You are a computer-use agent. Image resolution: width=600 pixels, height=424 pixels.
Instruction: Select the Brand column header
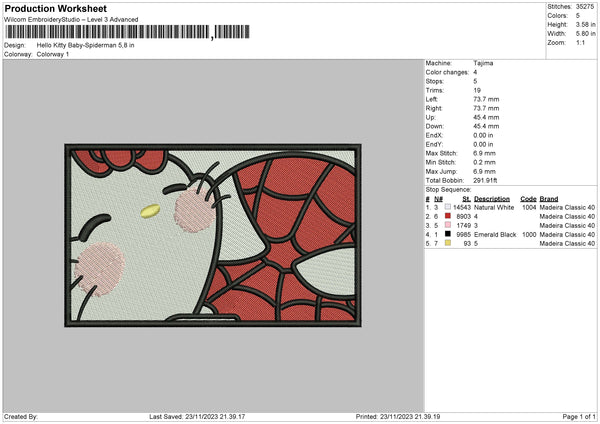tap(549, 198)
